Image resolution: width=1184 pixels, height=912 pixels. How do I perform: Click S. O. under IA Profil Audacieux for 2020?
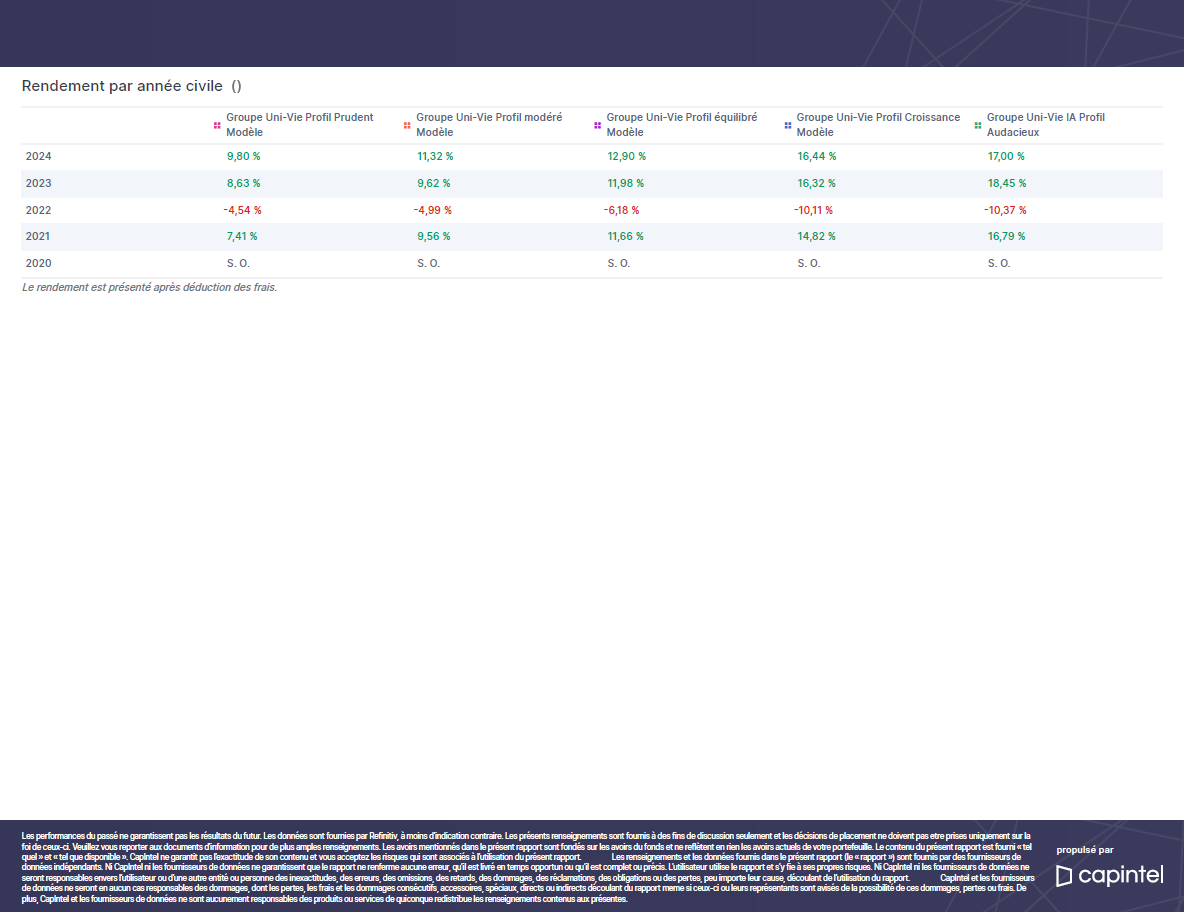[x=999, y=263]
